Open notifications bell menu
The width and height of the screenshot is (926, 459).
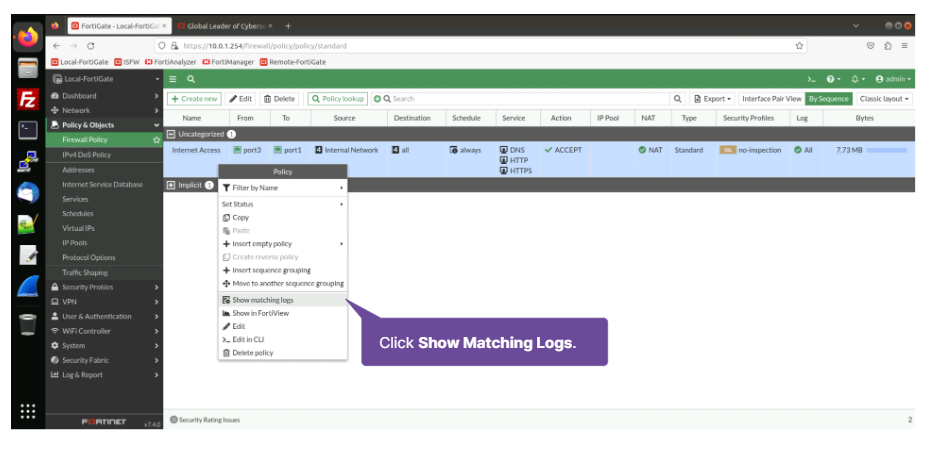point(857,79)
